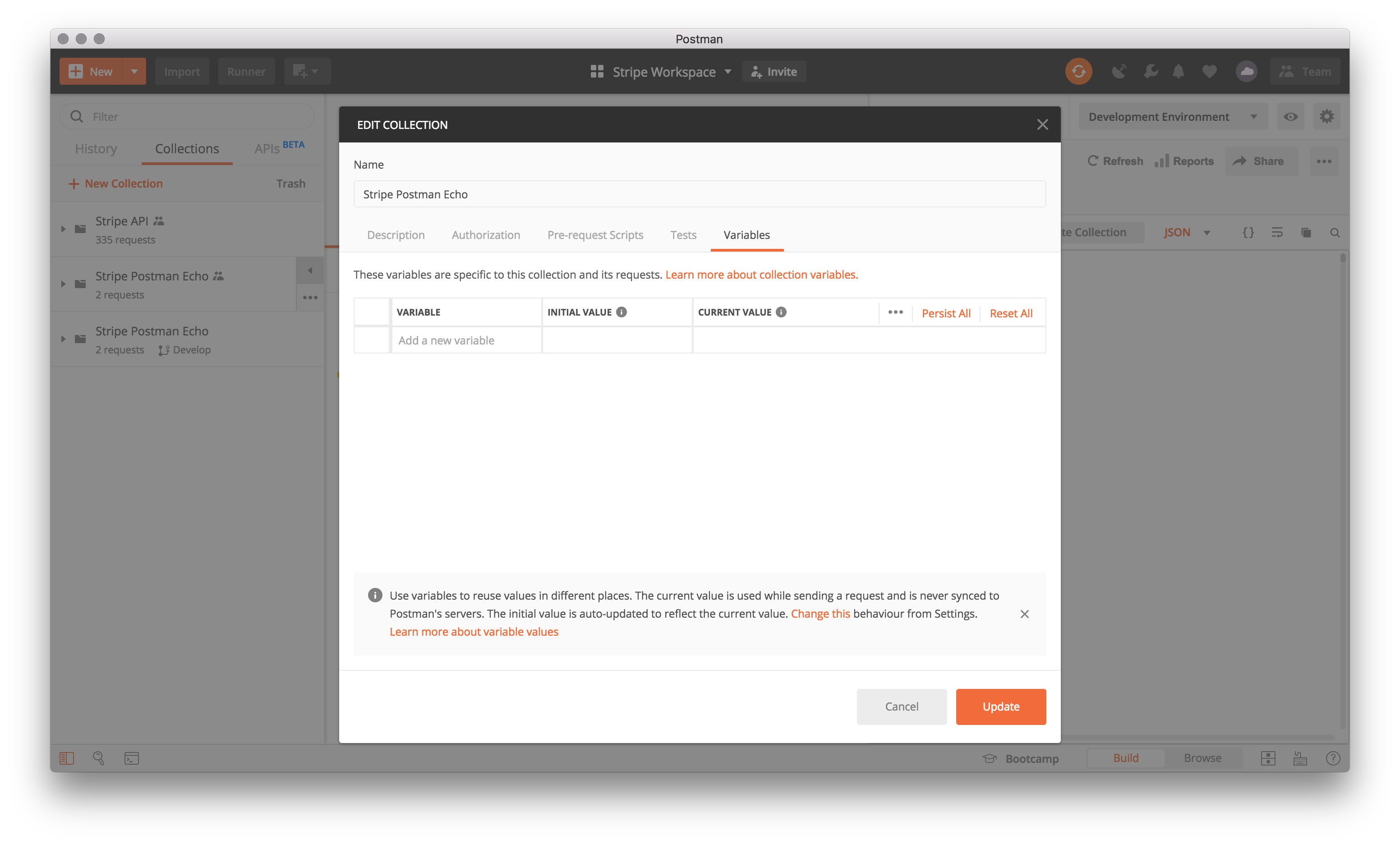Open Postman API network icon
Viewport: 1400px width, 844px height.
coord(1119,71)
